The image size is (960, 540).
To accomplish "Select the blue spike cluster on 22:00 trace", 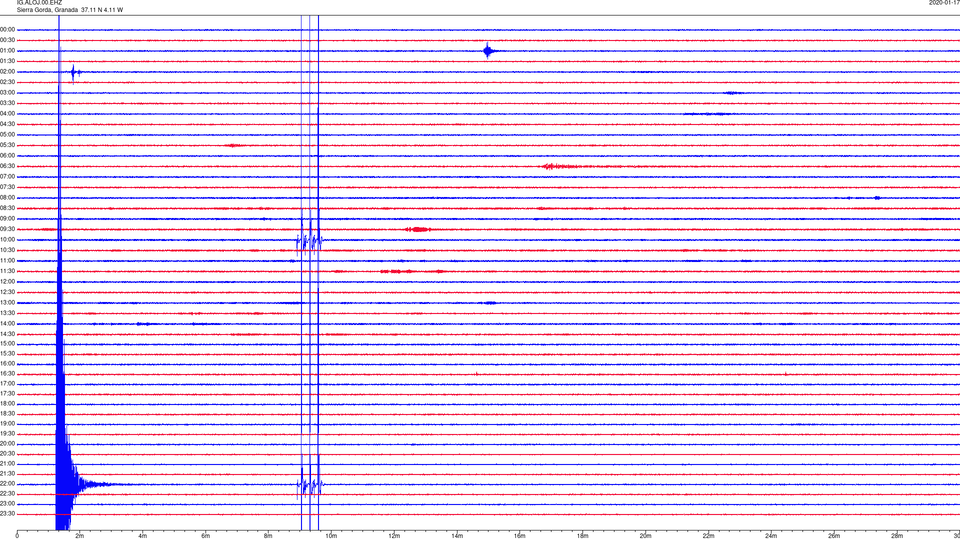I will click(x=310, y=486).
